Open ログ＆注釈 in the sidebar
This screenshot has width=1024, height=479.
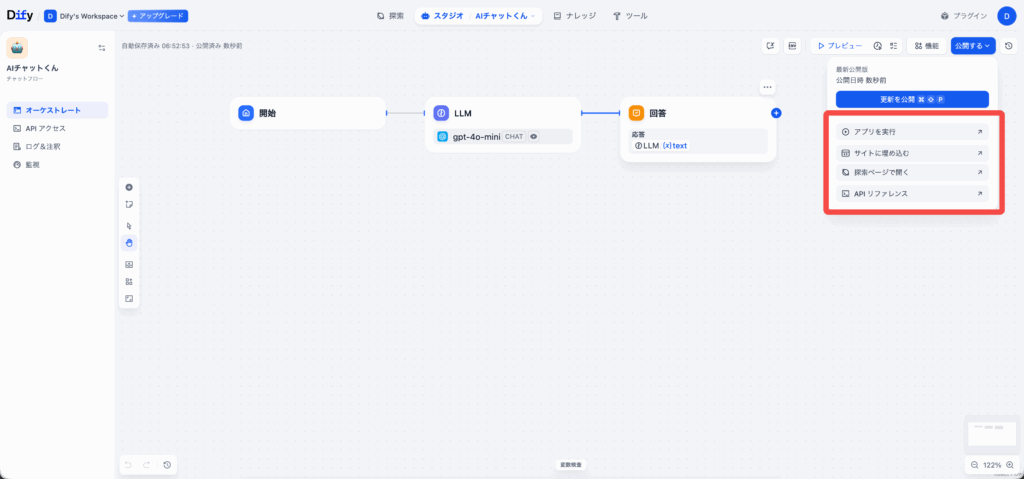pos(42,146)
